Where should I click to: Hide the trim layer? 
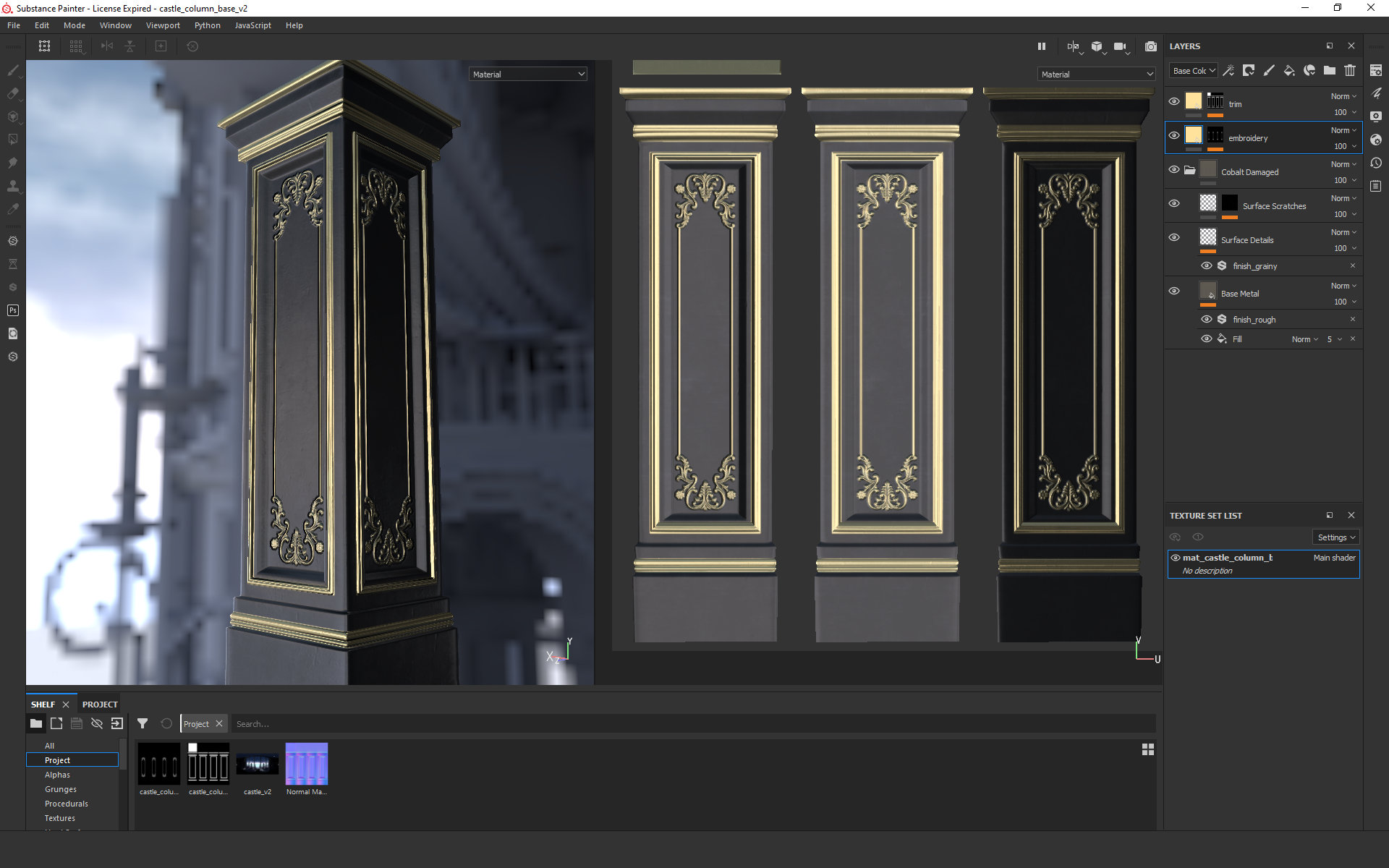[x=1174, y=101]
